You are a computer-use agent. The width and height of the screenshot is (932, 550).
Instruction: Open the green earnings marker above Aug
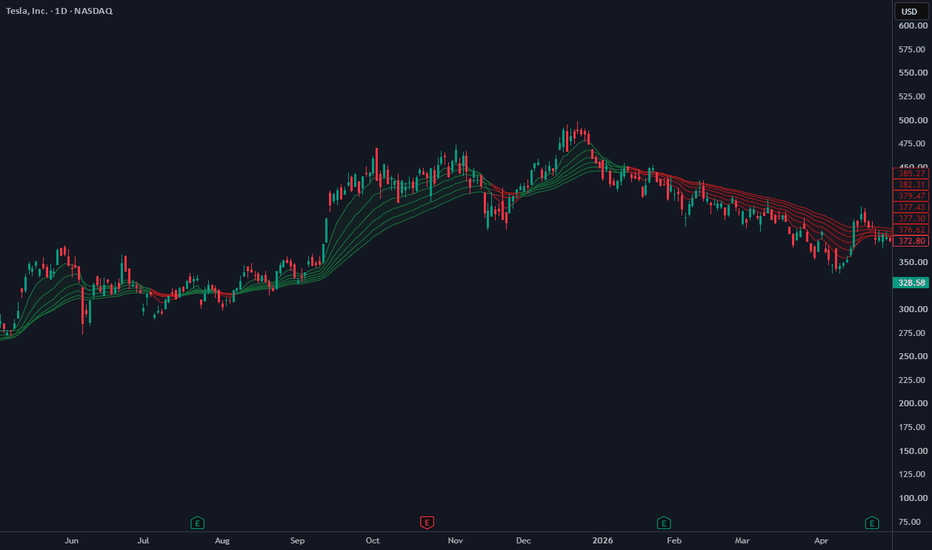point(197,523)
